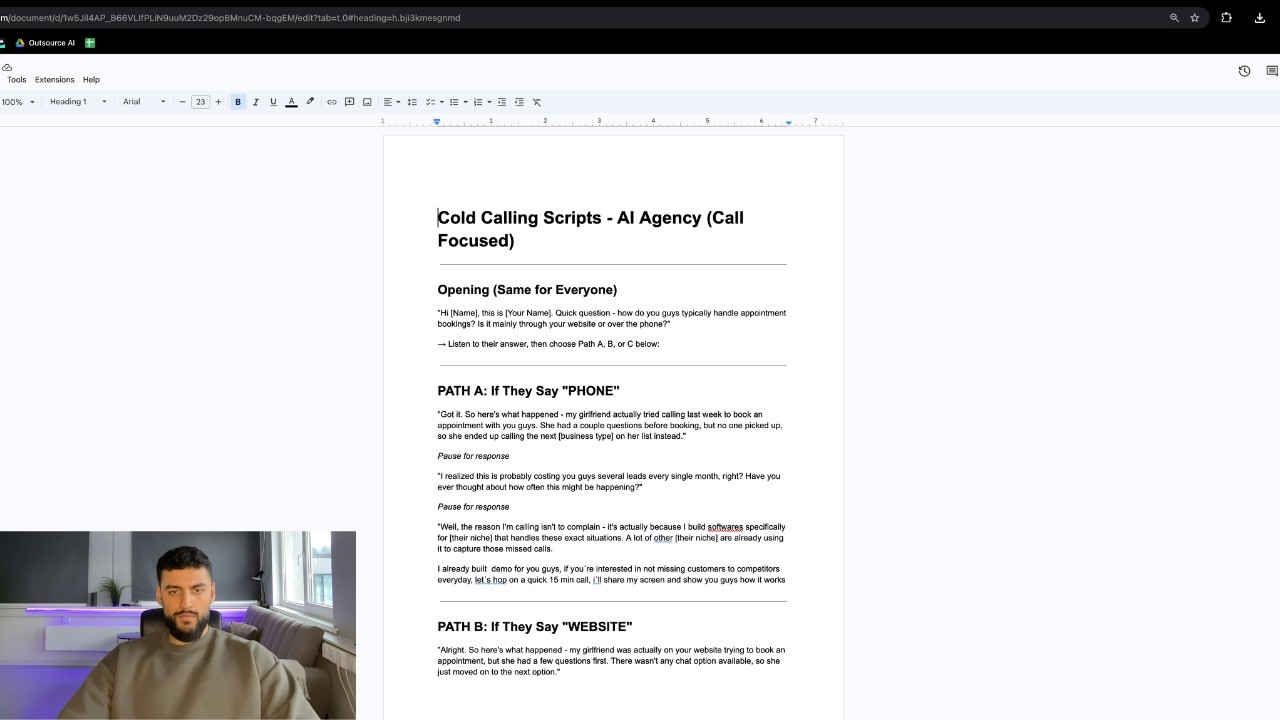
Task: Click the checklist icon
Action: pyautogui.click(x=431, y=102)
